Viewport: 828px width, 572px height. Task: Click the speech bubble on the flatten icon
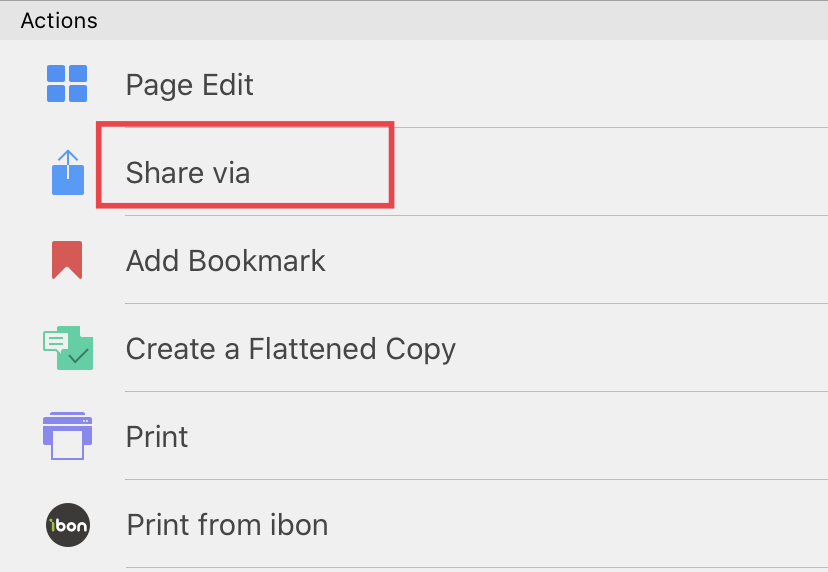click(x=55, y=341)
